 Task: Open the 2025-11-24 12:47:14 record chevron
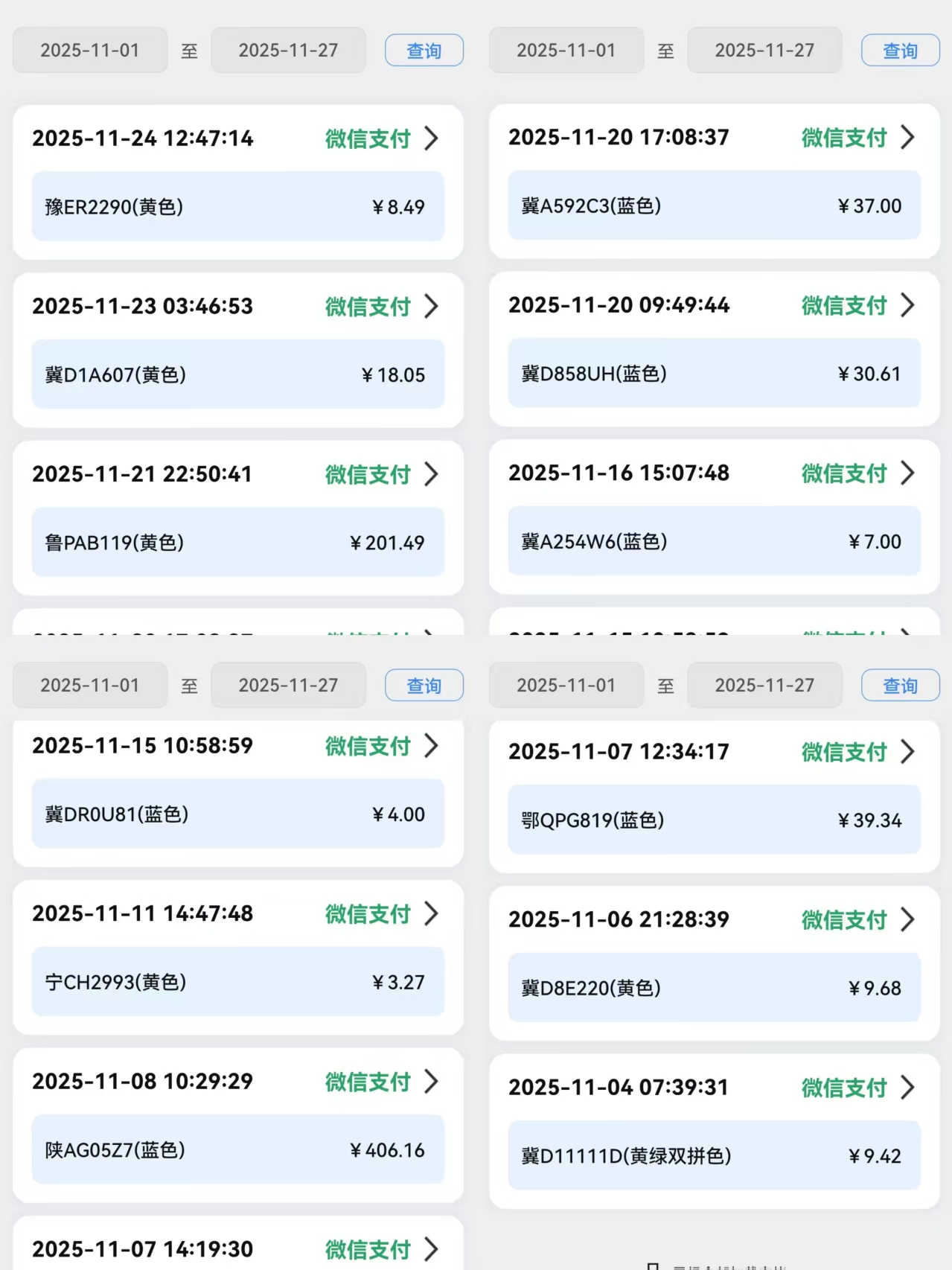[431, 138]
